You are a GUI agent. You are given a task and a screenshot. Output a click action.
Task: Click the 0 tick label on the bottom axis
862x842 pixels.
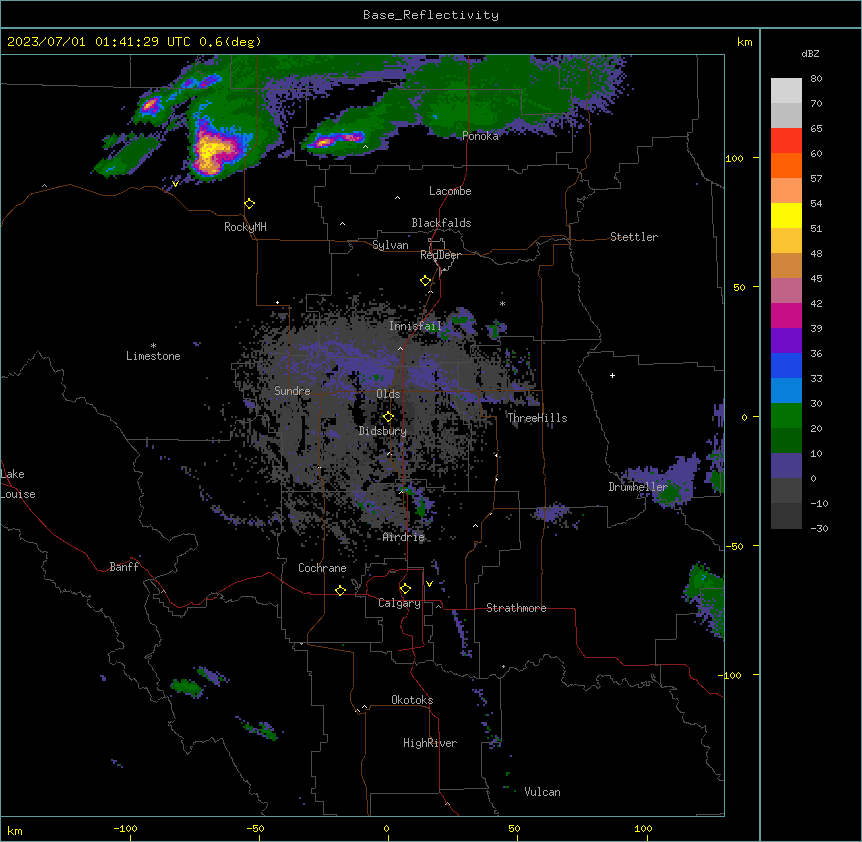[386, 828]
